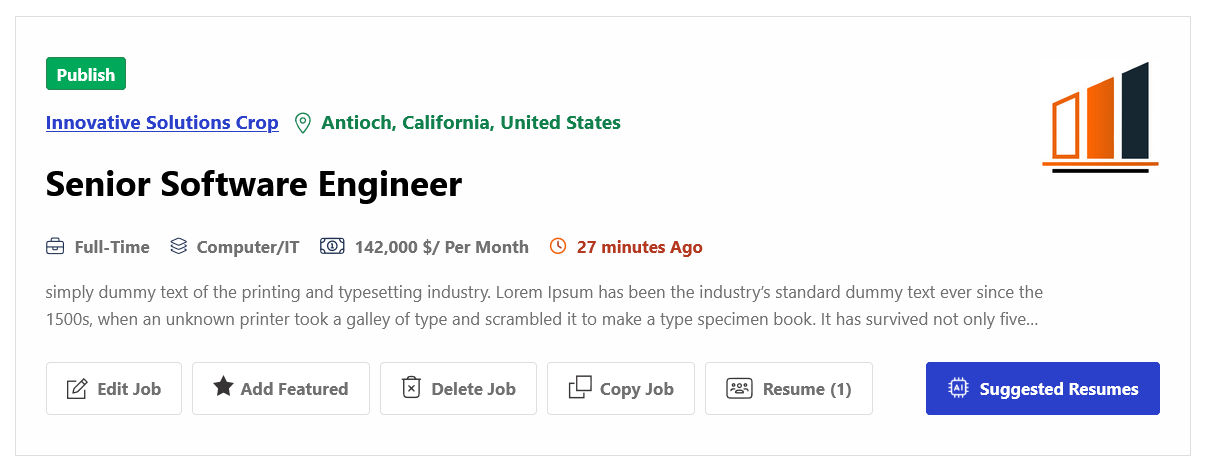This screenshot has width=1205, height=471.
Task: Open the Innovative Solutions Crop company link
Action: (x=162, y=123)
